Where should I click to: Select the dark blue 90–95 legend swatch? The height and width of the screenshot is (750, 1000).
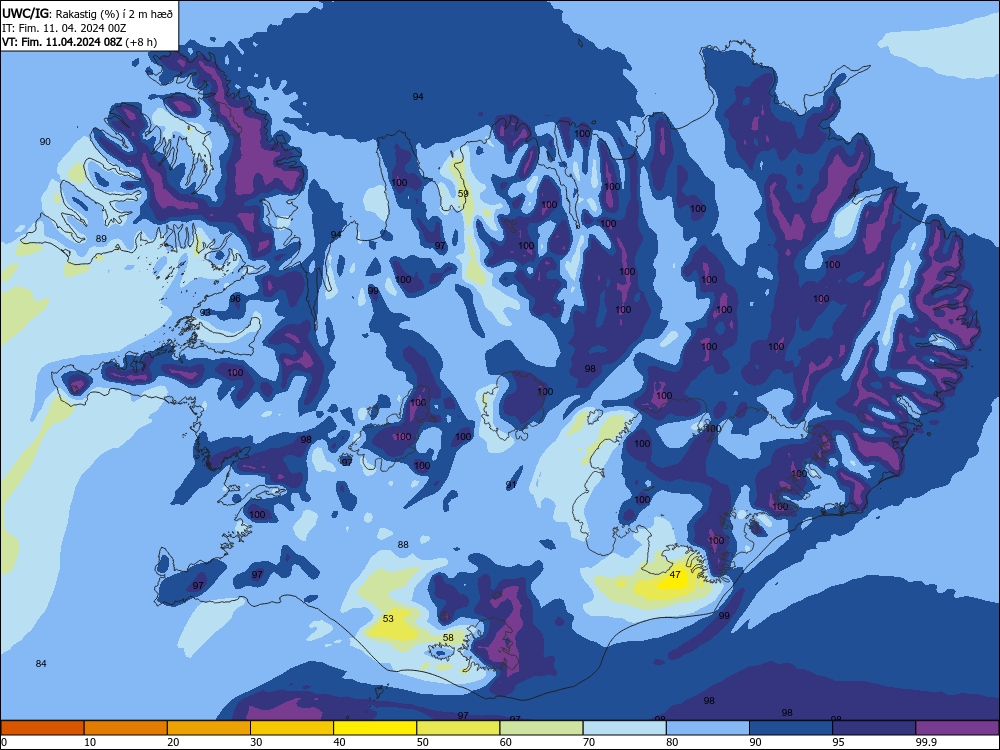(x=791, y=728)
